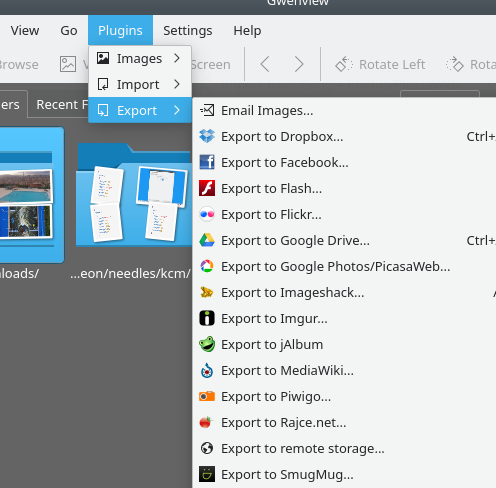Click the red Flash icon
This screenshot has width=496, height=488.
pos(207,188)
